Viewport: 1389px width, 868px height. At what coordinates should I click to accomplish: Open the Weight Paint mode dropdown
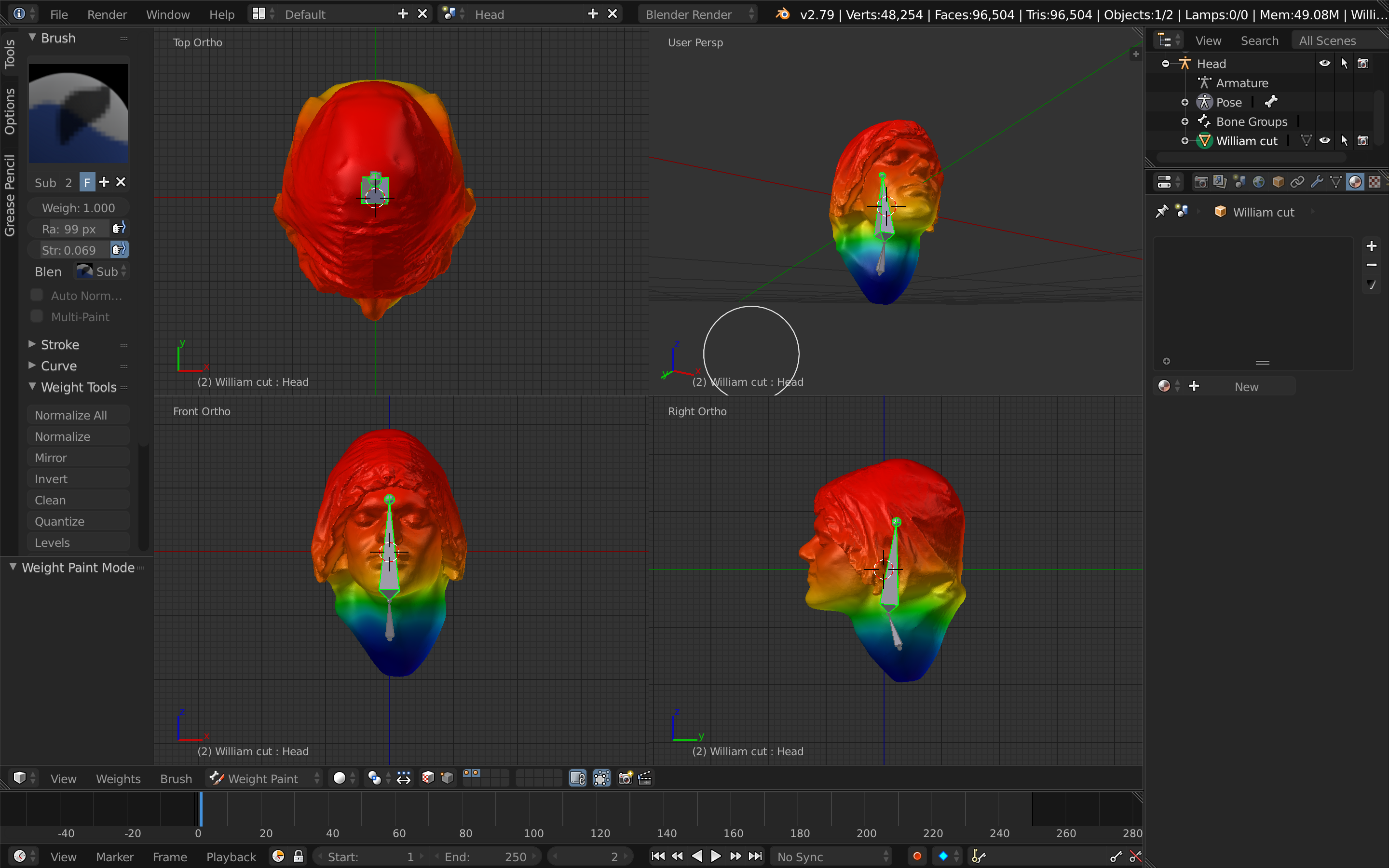pos(265,778)
